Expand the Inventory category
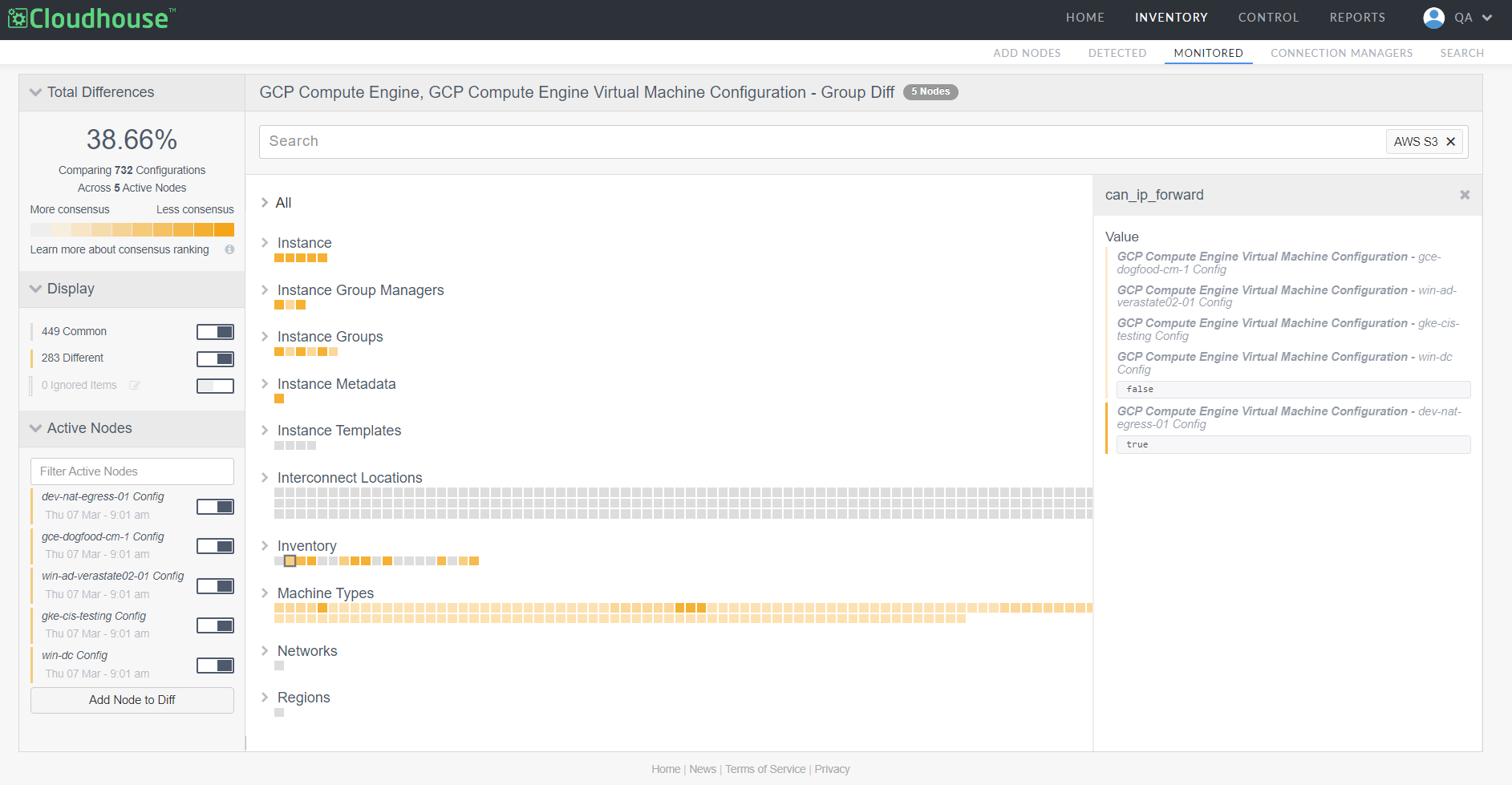The image size is (1512, 785). pos(265,546)
